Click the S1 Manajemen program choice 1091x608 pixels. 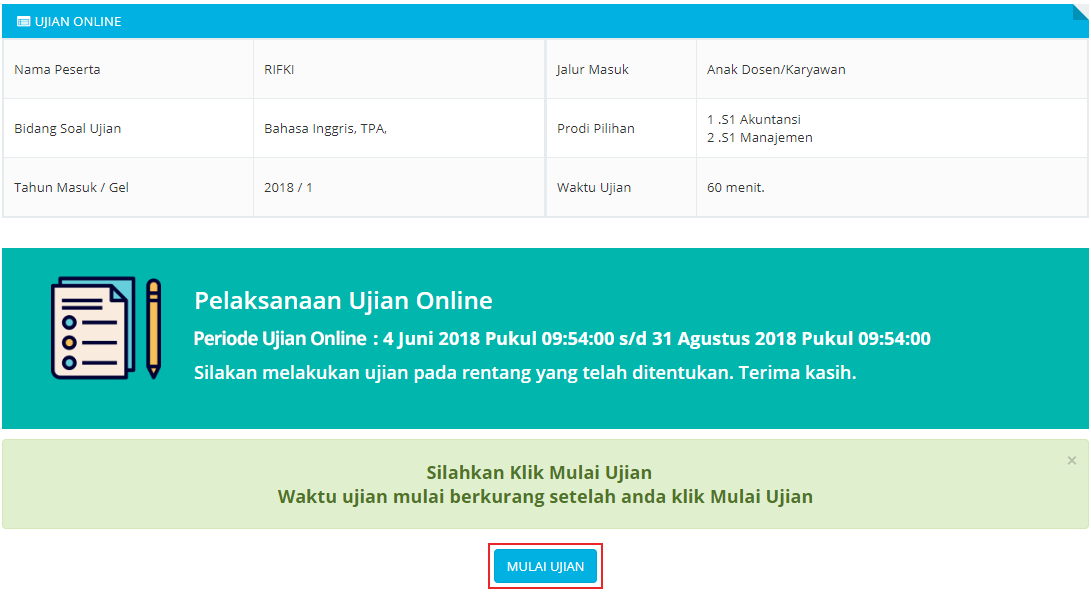(760, 138)
